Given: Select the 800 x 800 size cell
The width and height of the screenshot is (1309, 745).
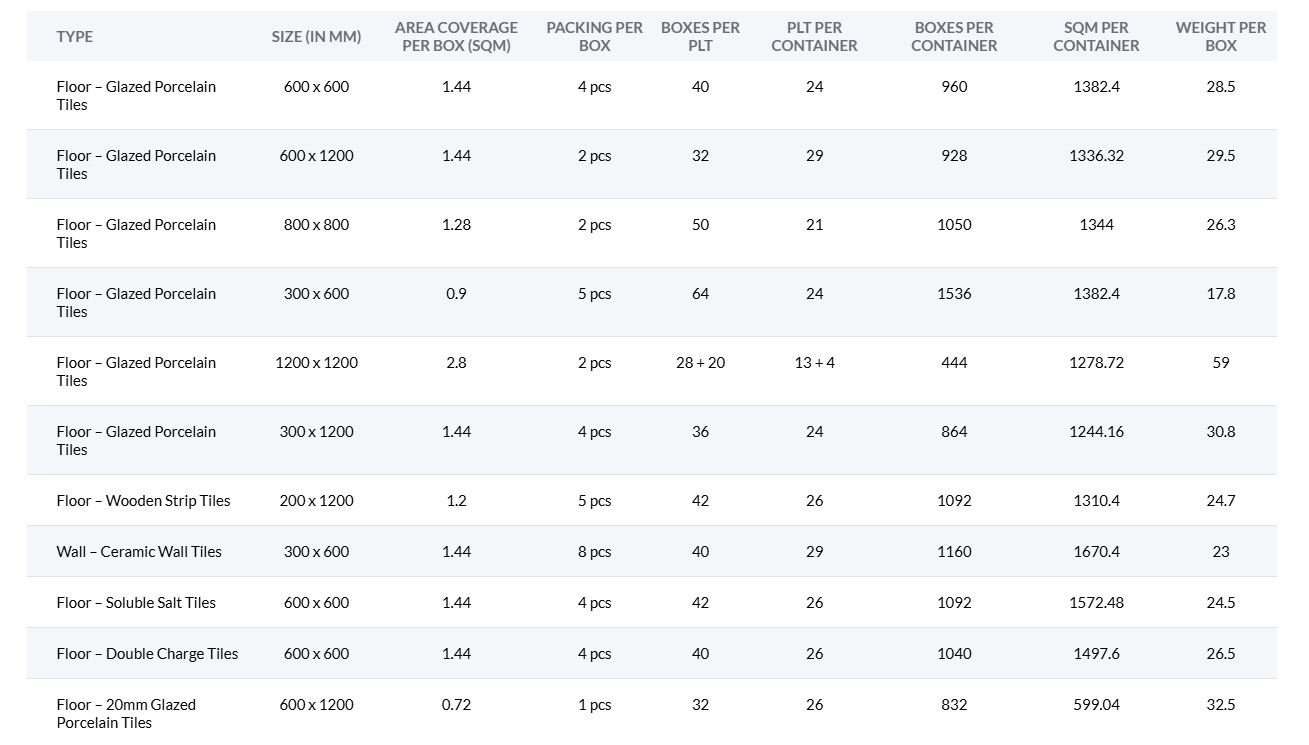Looking at the screenshot, I should (316, 225).
